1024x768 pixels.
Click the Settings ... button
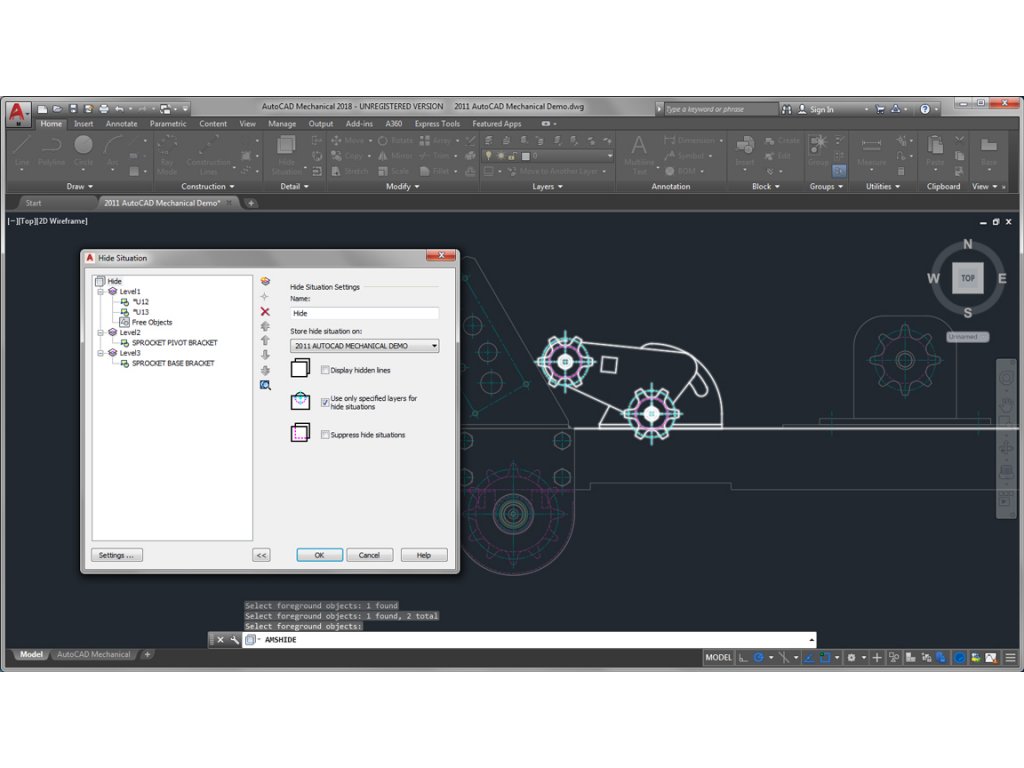point(116,555)
